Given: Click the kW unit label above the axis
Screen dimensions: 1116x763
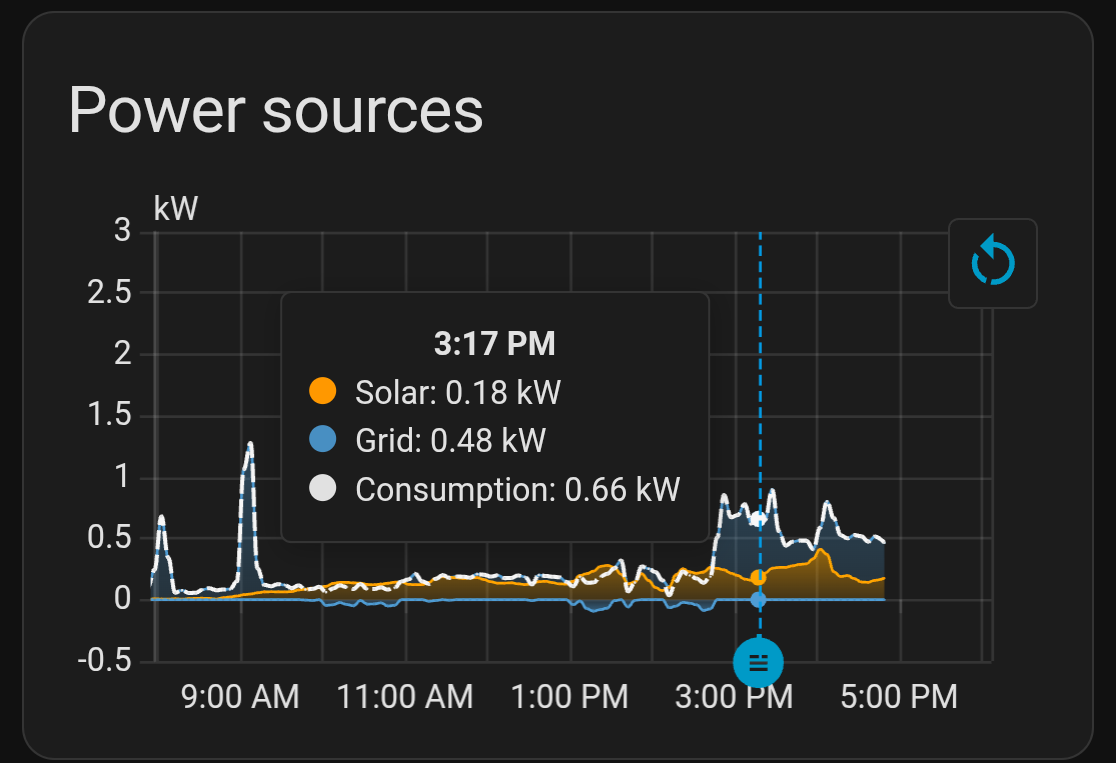Looking at the screenshot, I should click(x=176, y=209).
